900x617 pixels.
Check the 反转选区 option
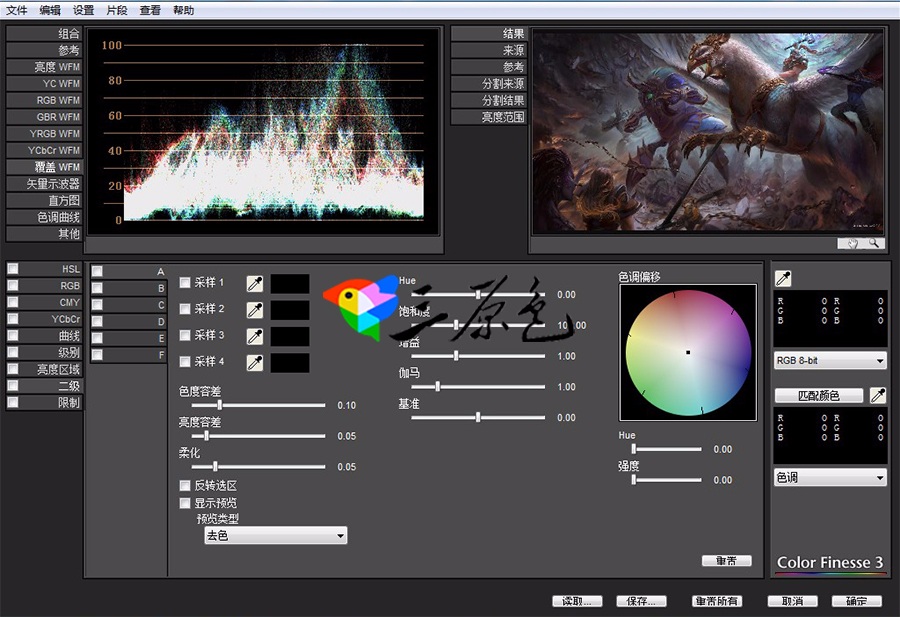(x=185, y=485)
